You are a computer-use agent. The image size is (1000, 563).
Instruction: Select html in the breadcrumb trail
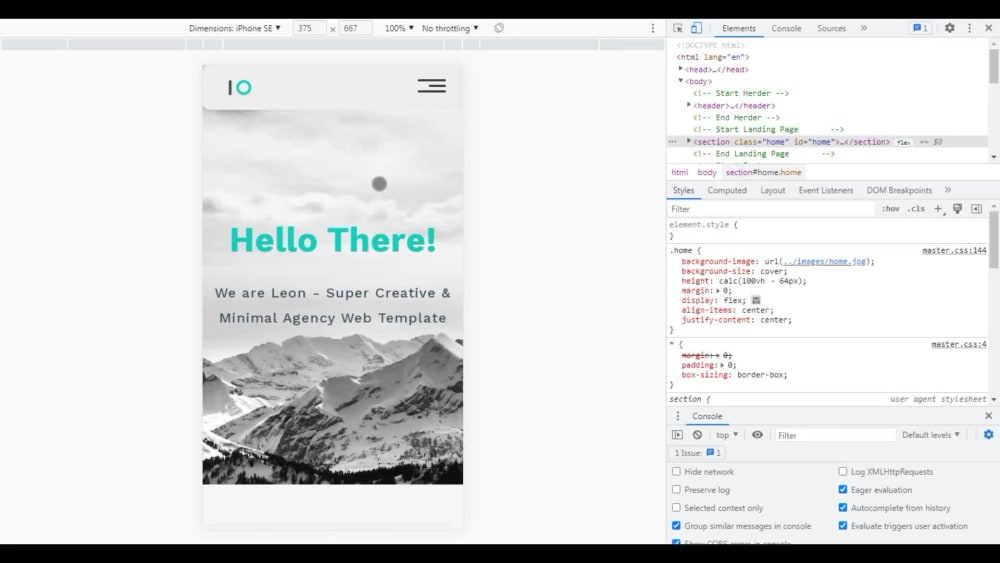point(679,172)
